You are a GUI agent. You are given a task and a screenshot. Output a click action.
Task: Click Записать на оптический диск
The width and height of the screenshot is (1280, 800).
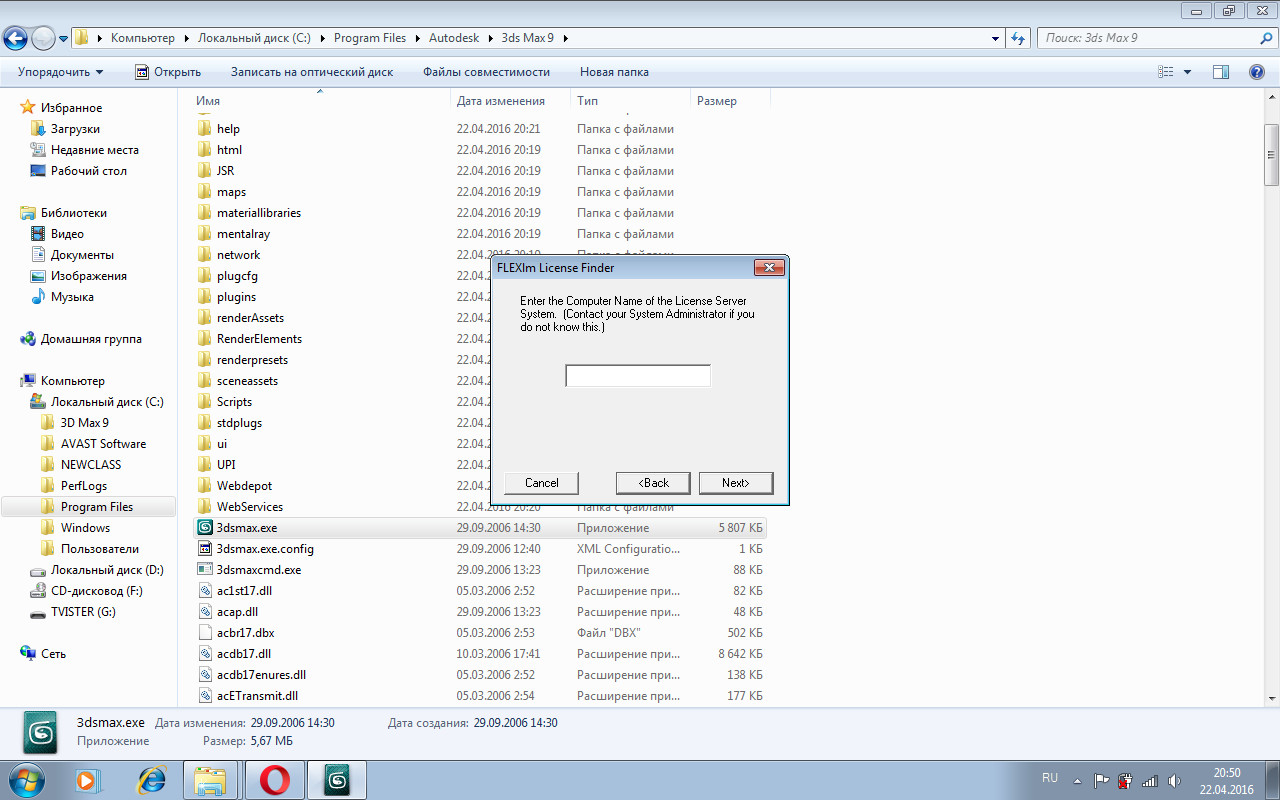pyautogui.click(x=312, y=72)
